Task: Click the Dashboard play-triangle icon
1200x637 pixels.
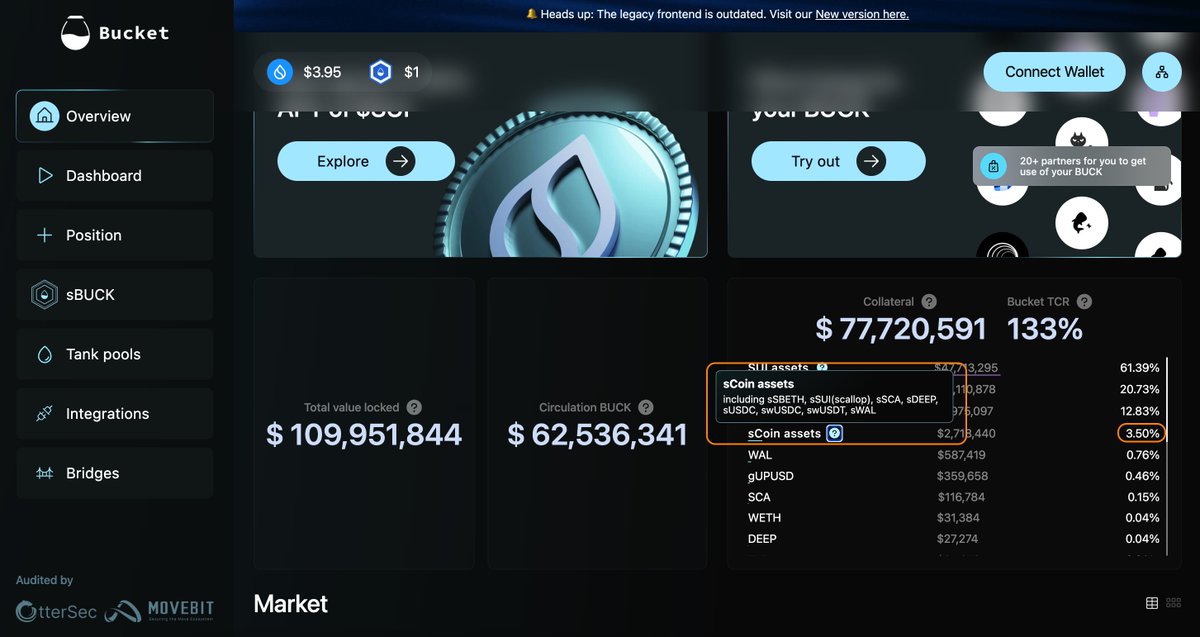Action: click(44, 175)
